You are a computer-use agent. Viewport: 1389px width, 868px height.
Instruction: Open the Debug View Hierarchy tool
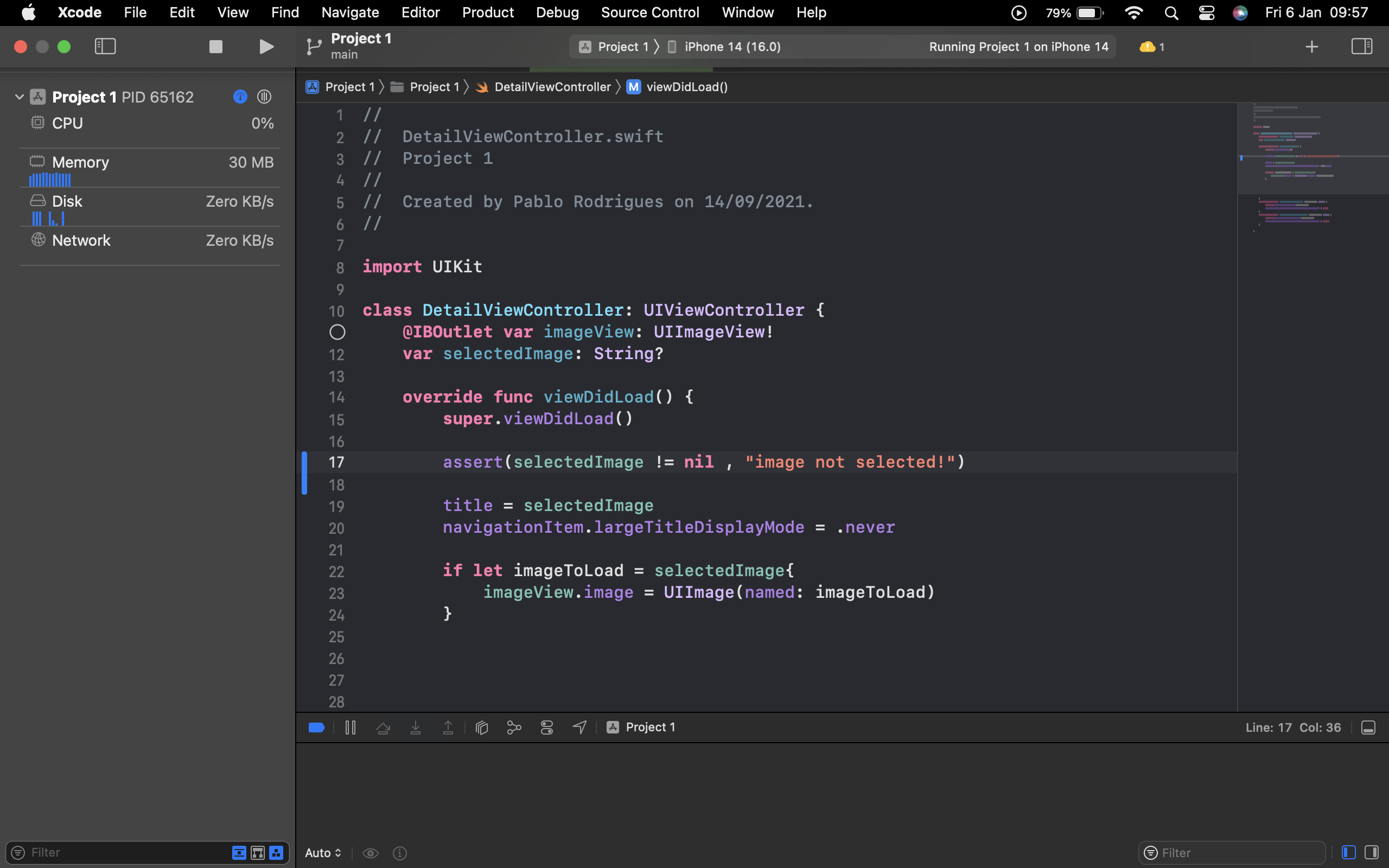click(x=482, y=727)
